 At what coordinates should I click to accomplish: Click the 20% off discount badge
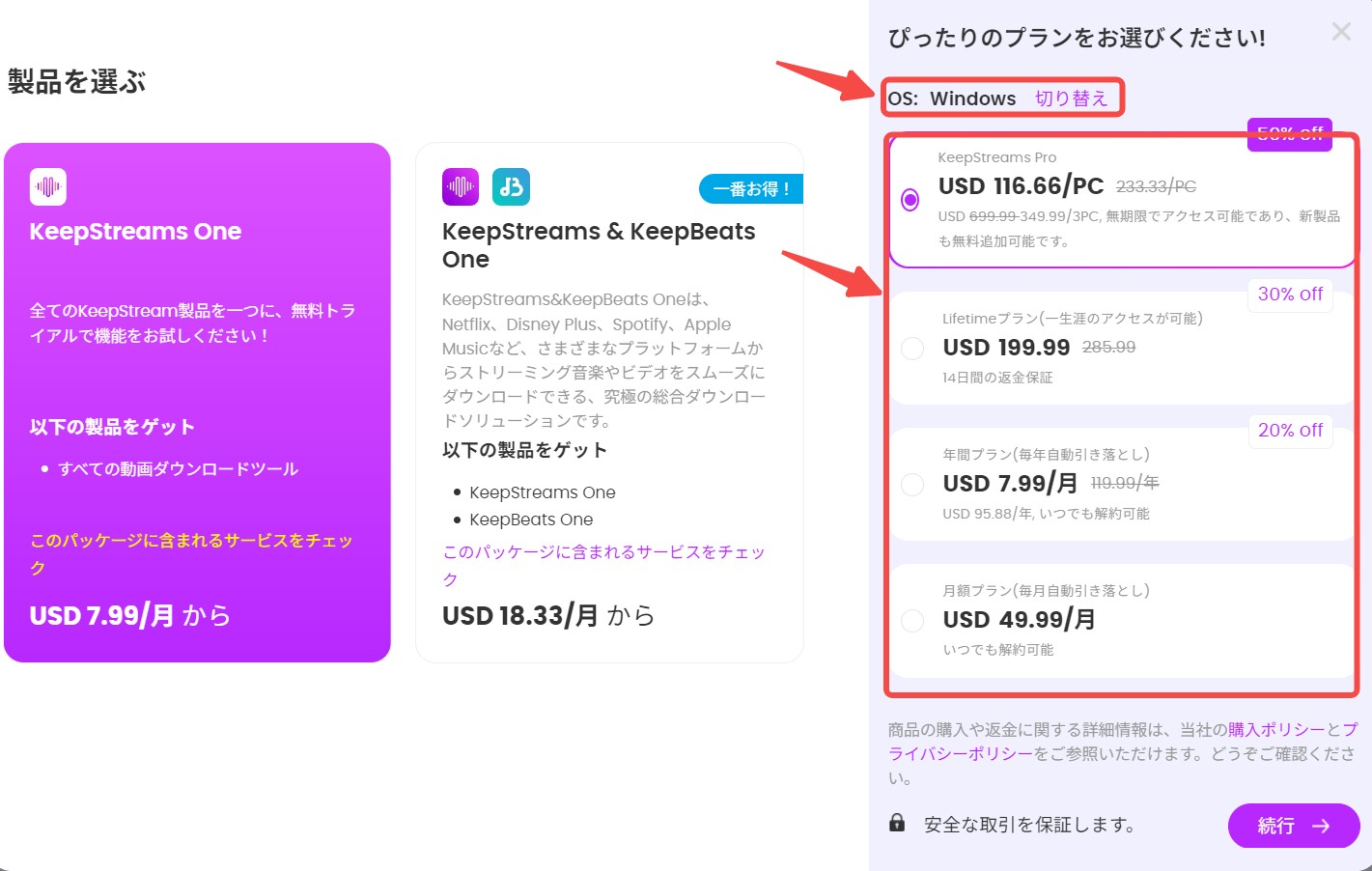[x=1290, y=431]
